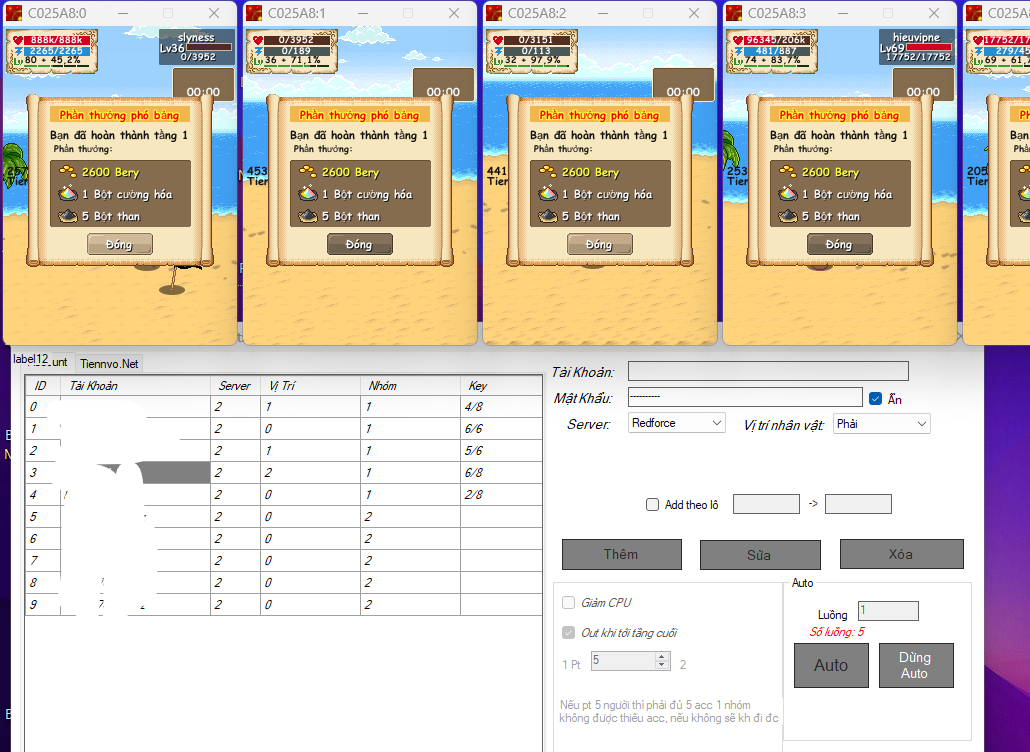Image resolution: width=1030 pixels, height=752 pixels.
Task: Click the Bery gold icon in window C025A8:3
Action: 788,172
